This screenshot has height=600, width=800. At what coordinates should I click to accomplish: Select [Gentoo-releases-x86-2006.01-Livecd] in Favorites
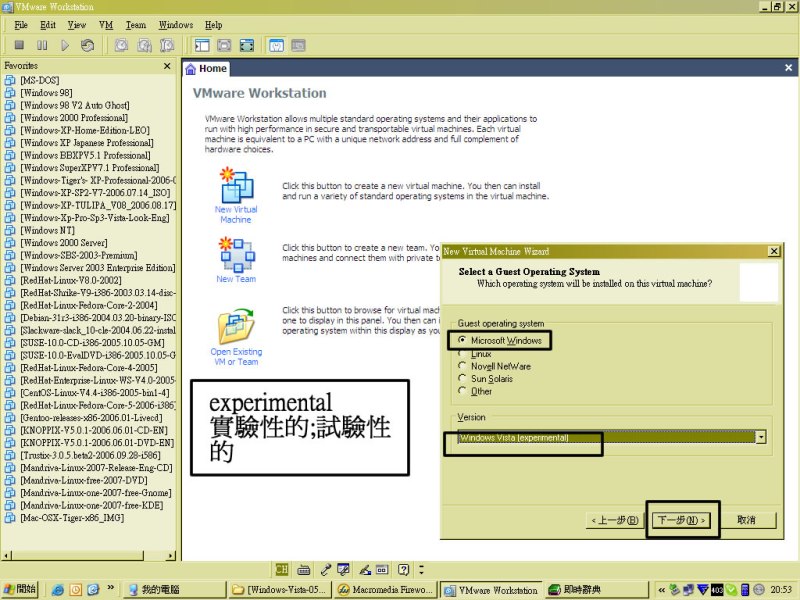click(91, 418)
